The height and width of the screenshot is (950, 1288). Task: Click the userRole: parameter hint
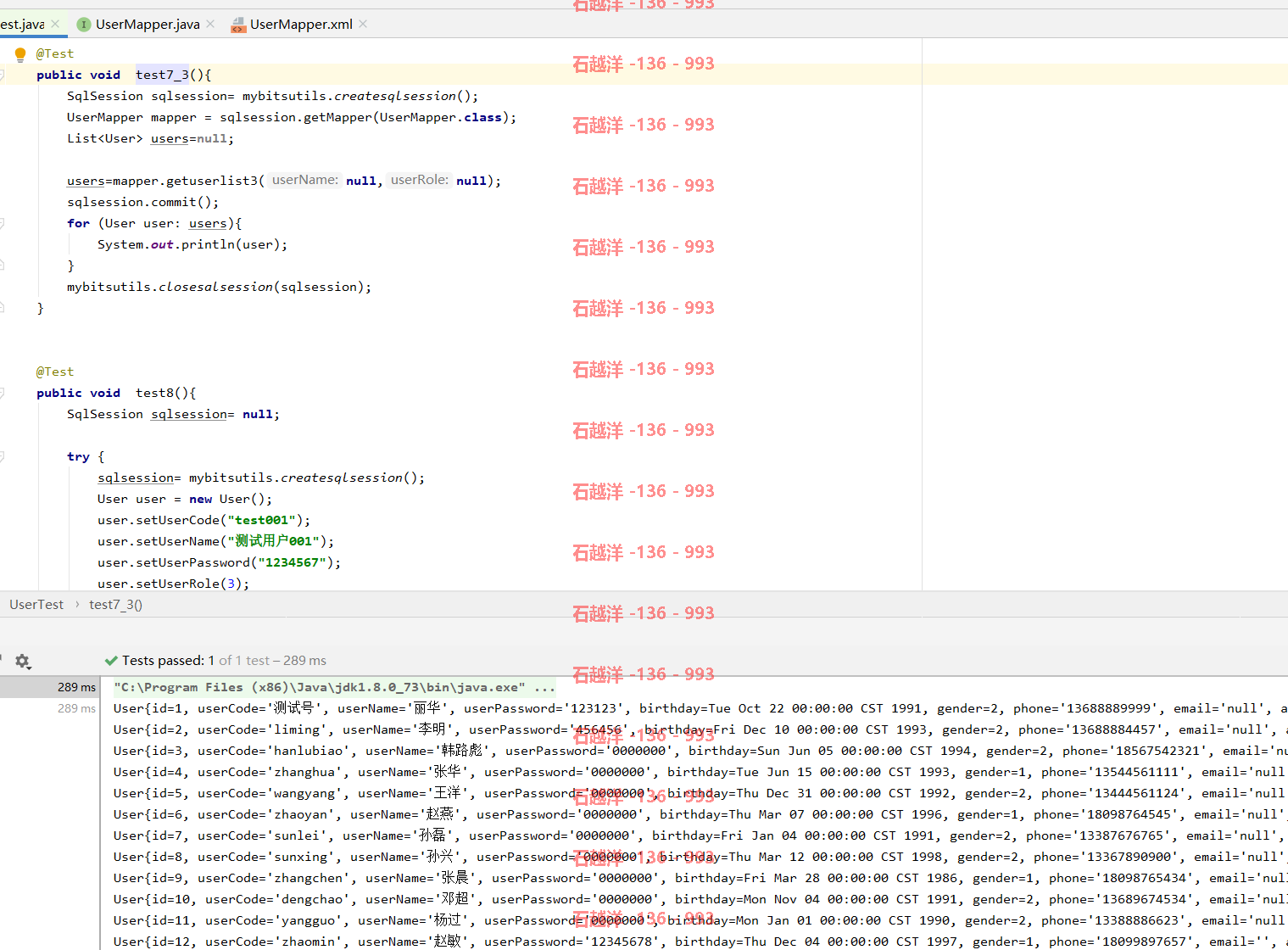pos(420,180)
